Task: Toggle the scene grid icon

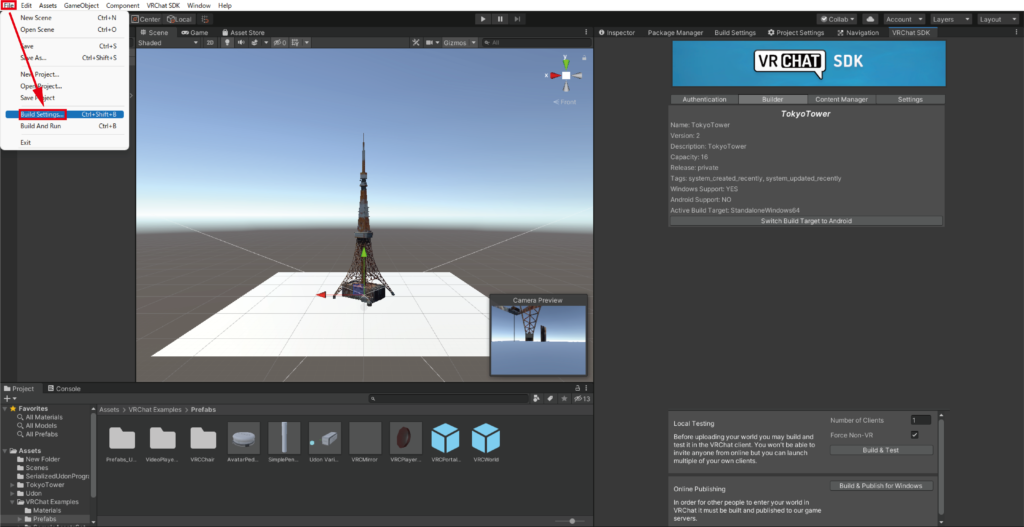Action: click(295, 42)
